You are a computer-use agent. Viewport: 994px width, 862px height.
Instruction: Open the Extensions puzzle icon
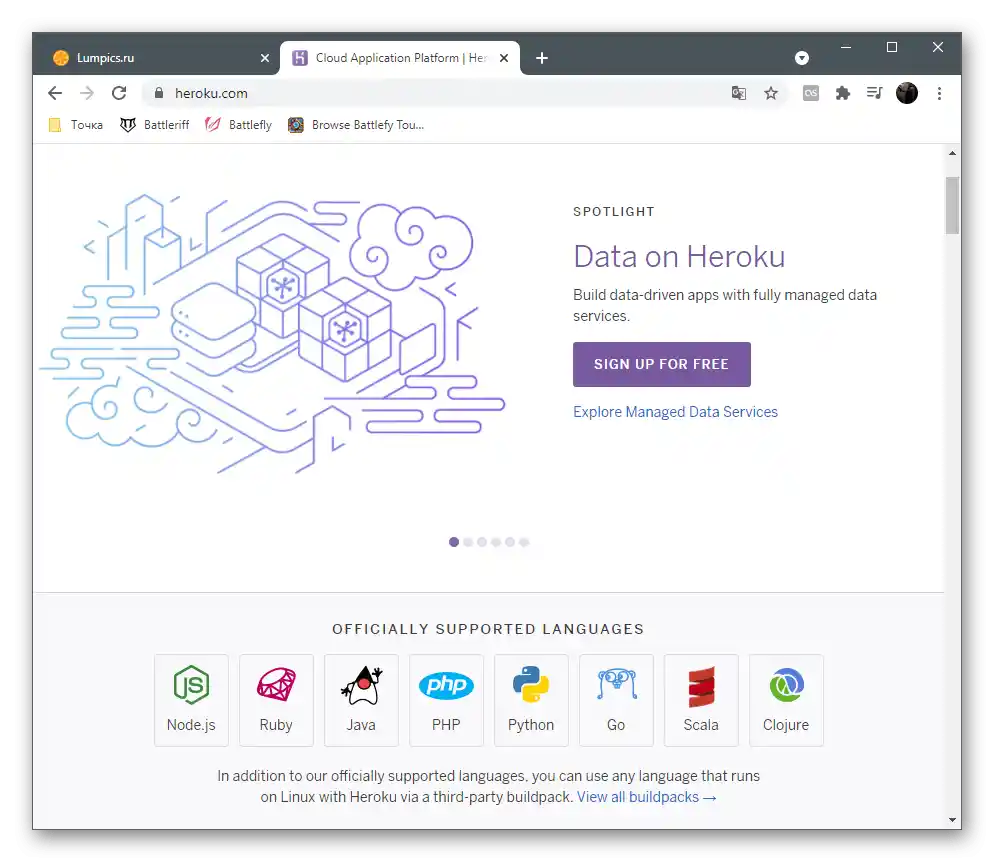coord(842,94)
